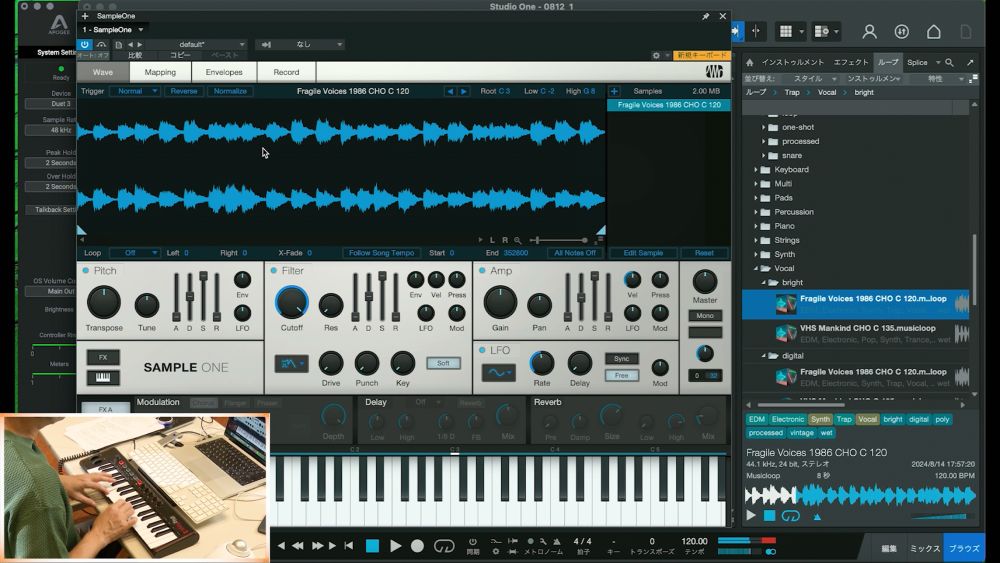1000x563 pixels.
Task: Open the transfers arrows icon in toolbar
Action: click(x=901, y=32)
